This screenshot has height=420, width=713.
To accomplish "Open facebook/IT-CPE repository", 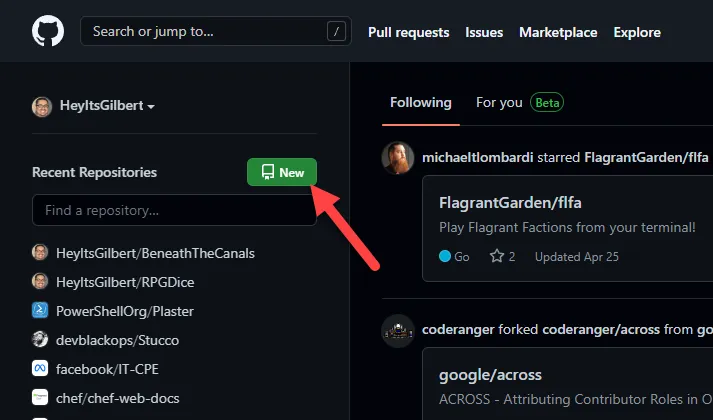I will 107,369.
